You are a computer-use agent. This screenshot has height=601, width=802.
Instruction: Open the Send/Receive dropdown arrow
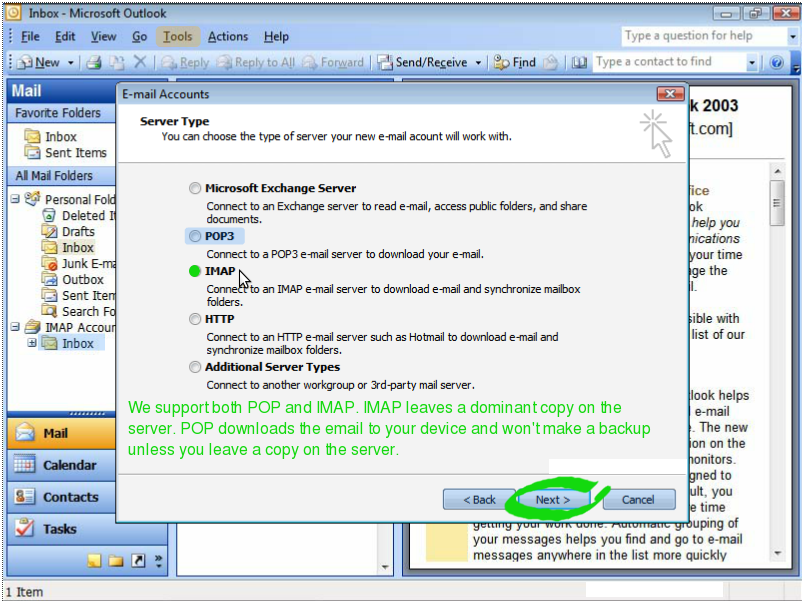click(x=478, y=63)
